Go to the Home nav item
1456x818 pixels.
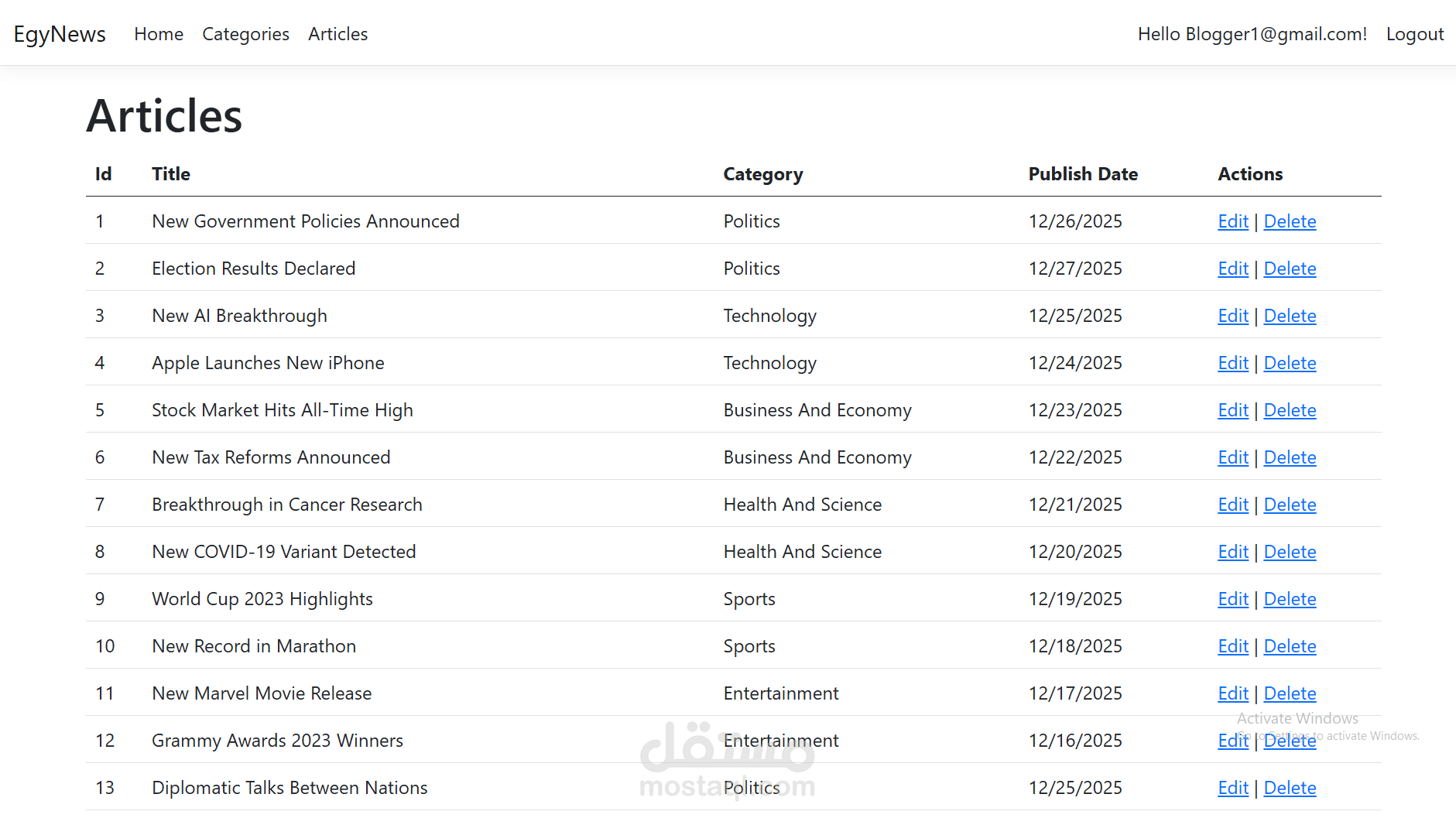(x=159, y=34)
